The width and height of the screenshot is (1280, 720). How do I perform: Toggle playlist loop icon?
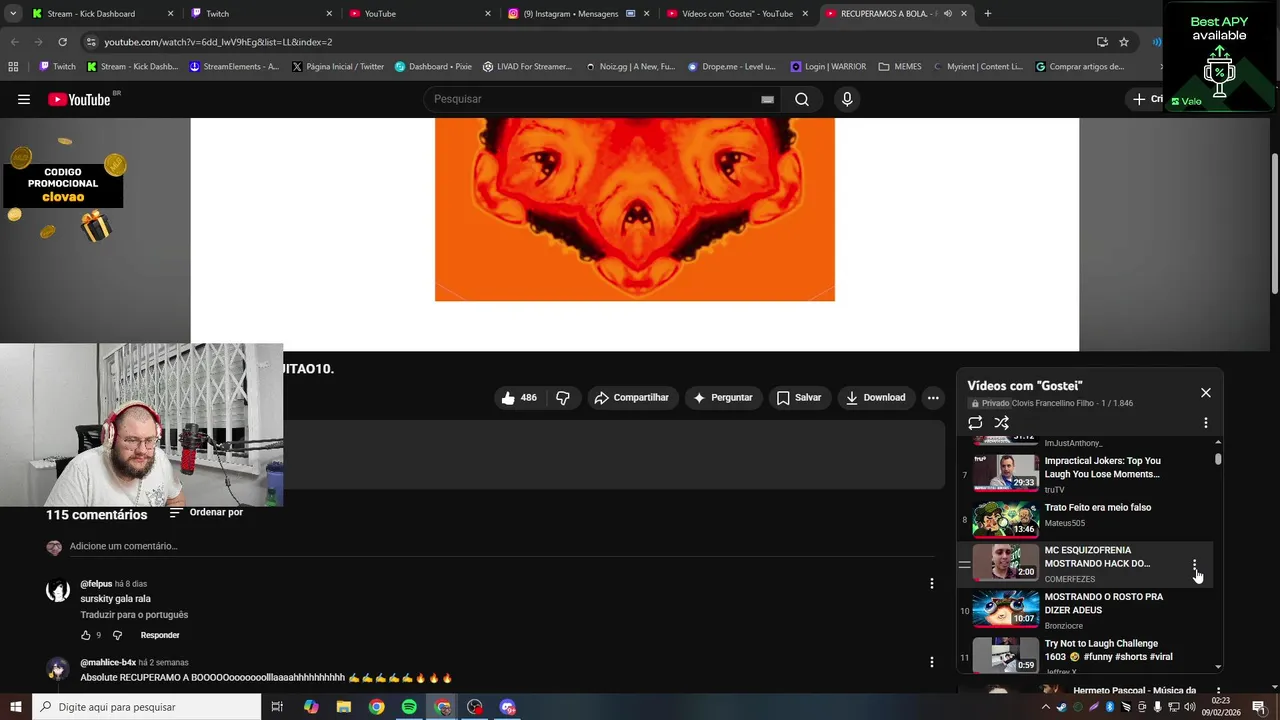pos(975,423)
